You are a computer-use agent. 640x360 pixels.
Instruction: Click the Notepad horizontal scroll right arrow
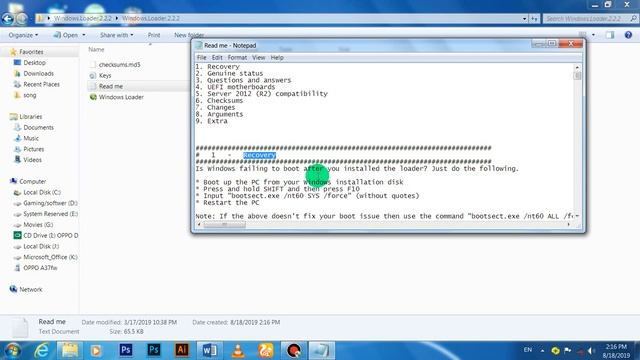point(569,224)
